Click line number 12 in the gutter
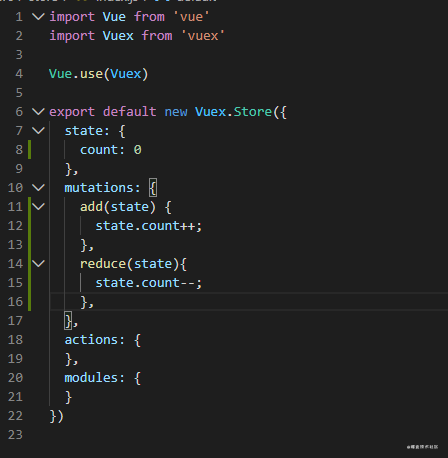 pos(15,226)
